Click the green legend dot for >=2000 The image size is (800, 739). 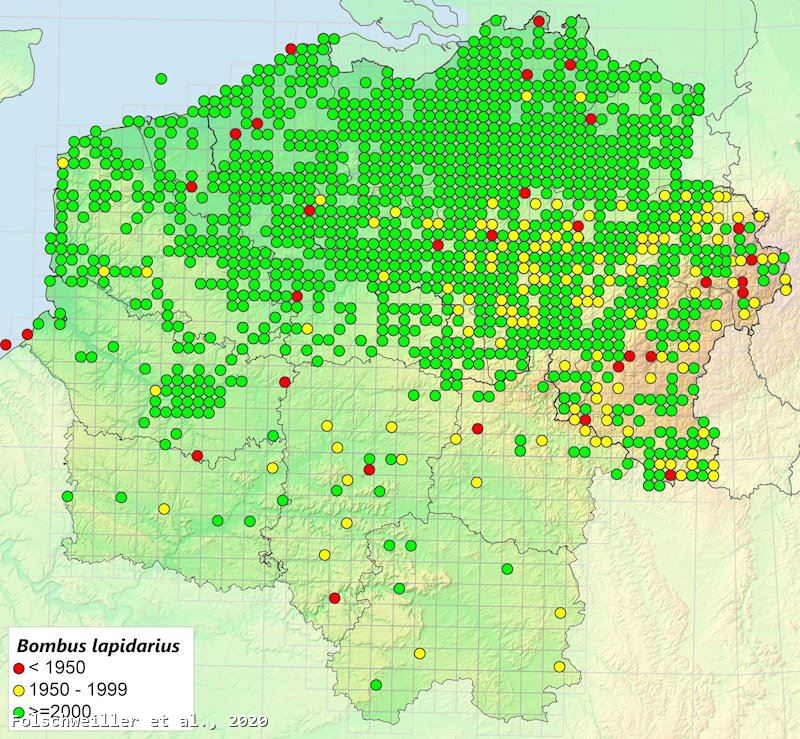click(x=19, y=711)
